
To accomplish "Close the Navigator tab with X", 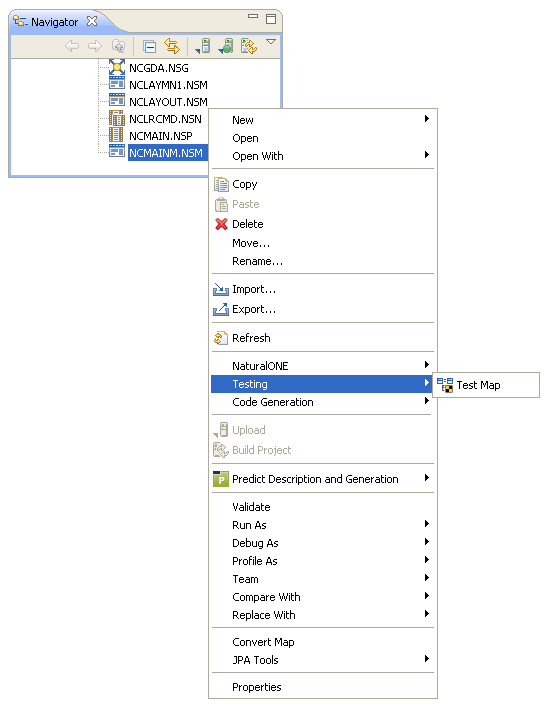I will click(x=92, y=21).
